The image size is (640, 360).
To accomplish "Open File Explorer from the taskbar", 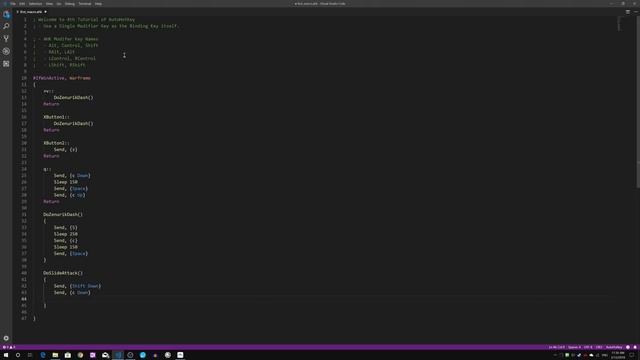I will tap(55, 355).
